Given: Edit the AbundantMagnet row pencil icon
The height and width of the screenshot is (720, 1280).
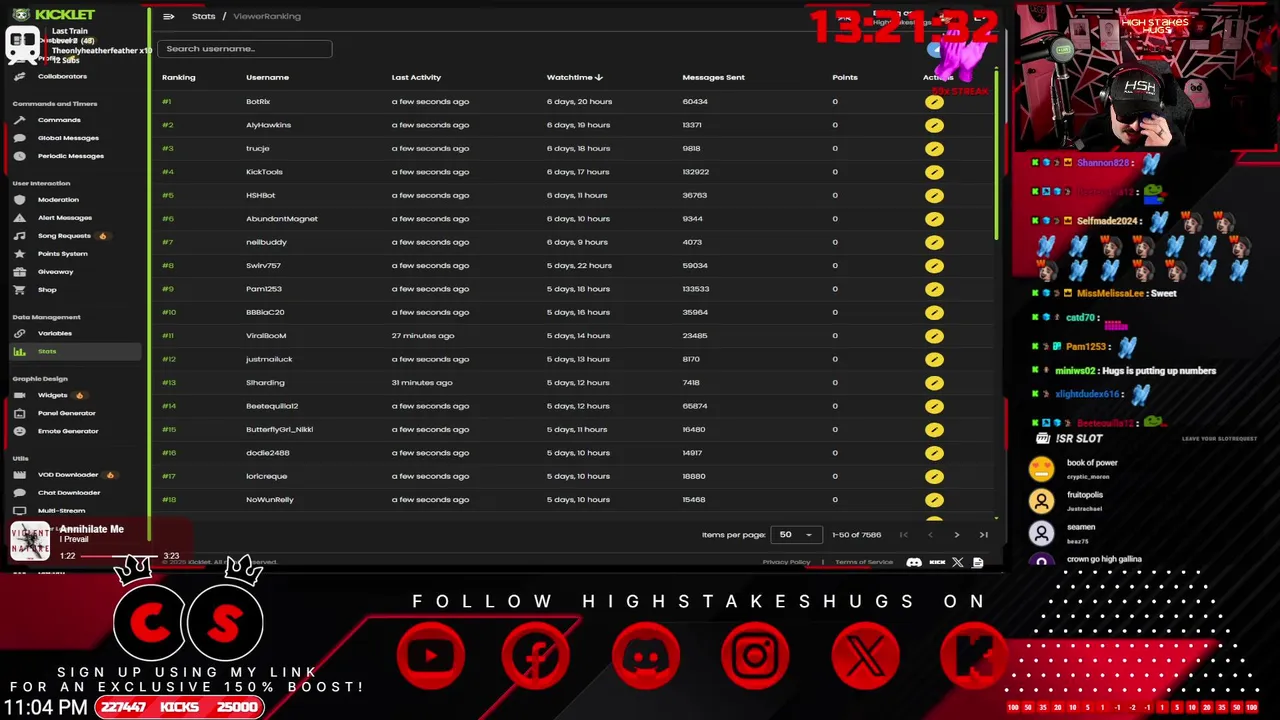Looking at the screenshot, I should (x=934, y=219).
